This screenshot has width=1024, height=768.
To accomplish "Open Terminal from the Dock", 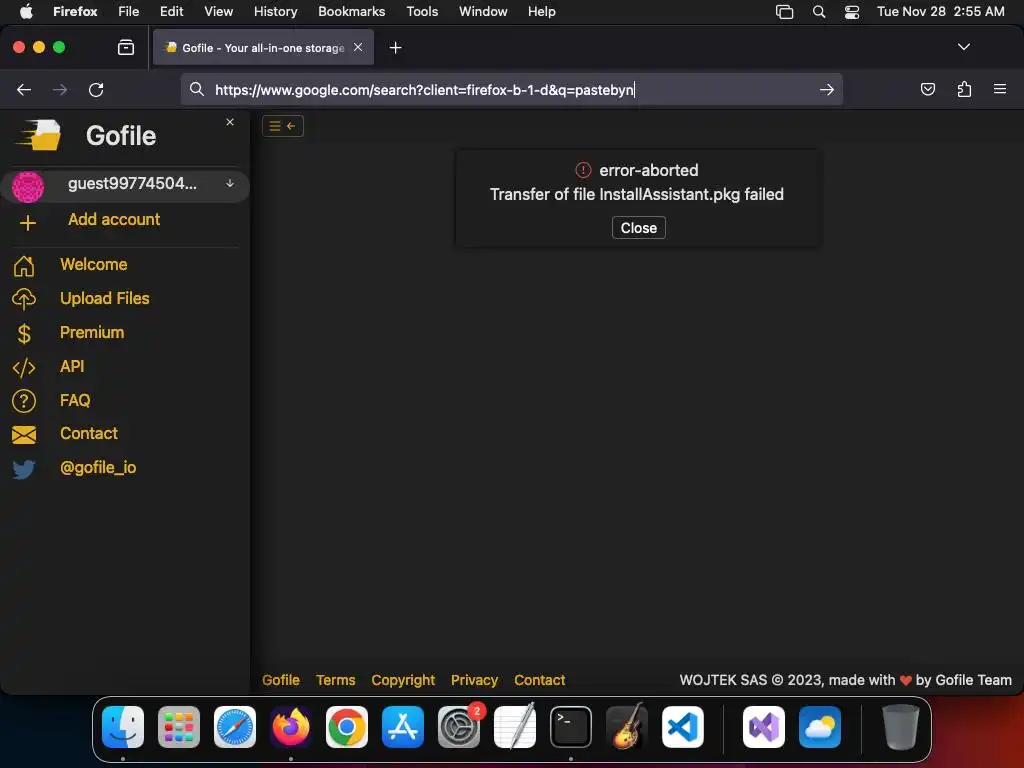I will (571, 727).
